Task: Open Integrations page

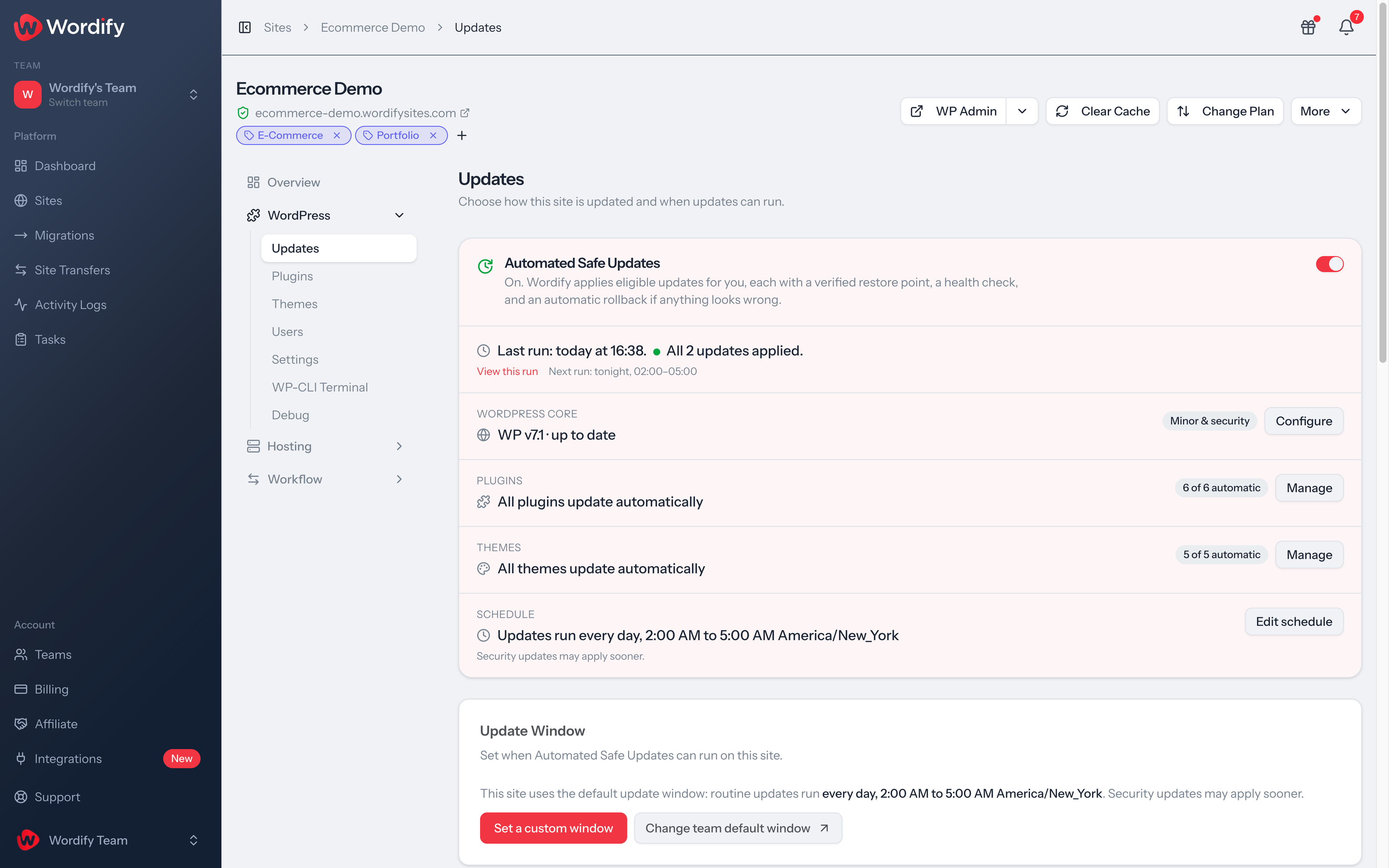Action: tap(111, 758)
